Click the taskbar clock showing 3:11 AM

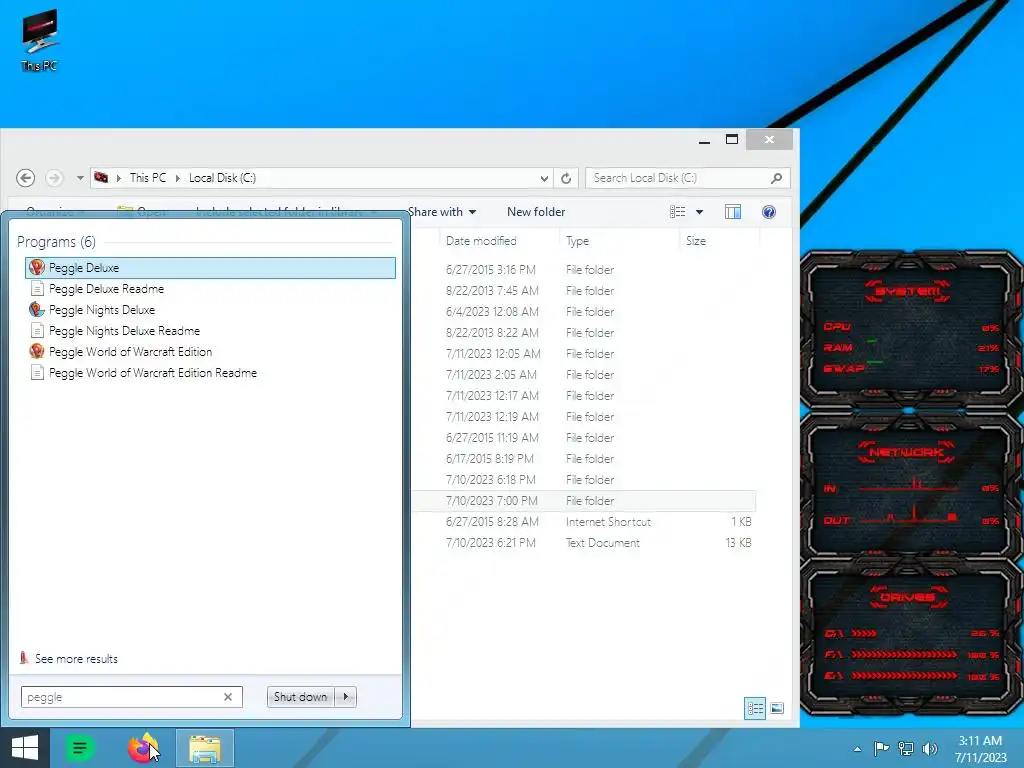[x=980, y=749]
